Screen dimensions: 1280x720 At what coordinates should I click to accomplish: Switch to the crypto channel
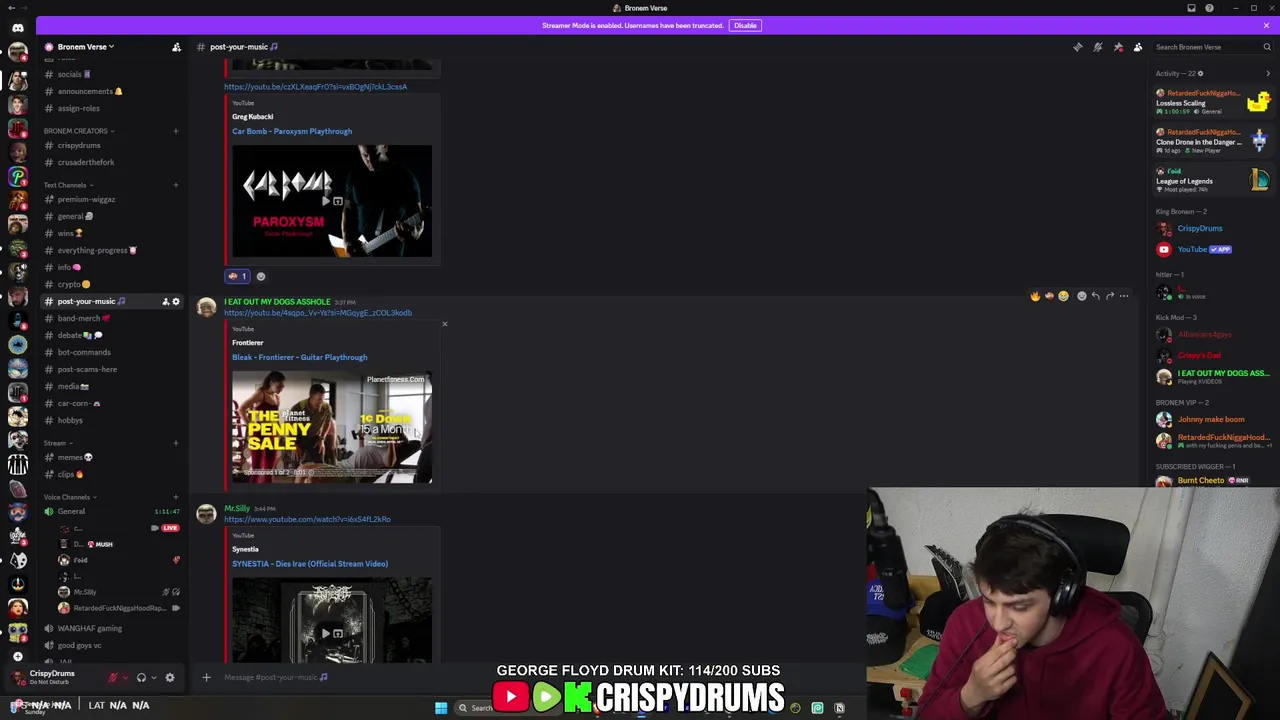coord(112,284)
